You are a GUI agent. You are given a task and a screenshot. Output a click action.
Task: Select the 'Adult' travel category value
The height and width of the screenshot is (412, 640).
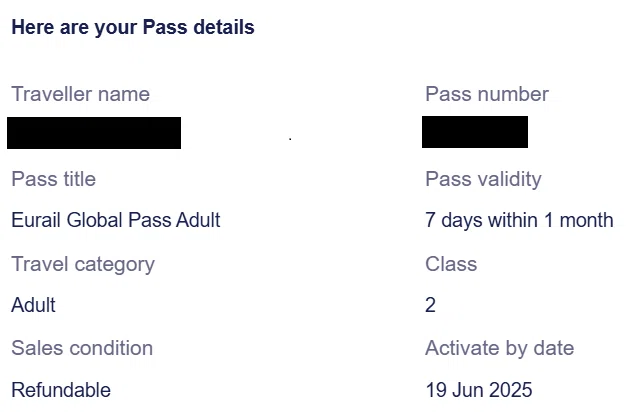click(x=33, y=305)
